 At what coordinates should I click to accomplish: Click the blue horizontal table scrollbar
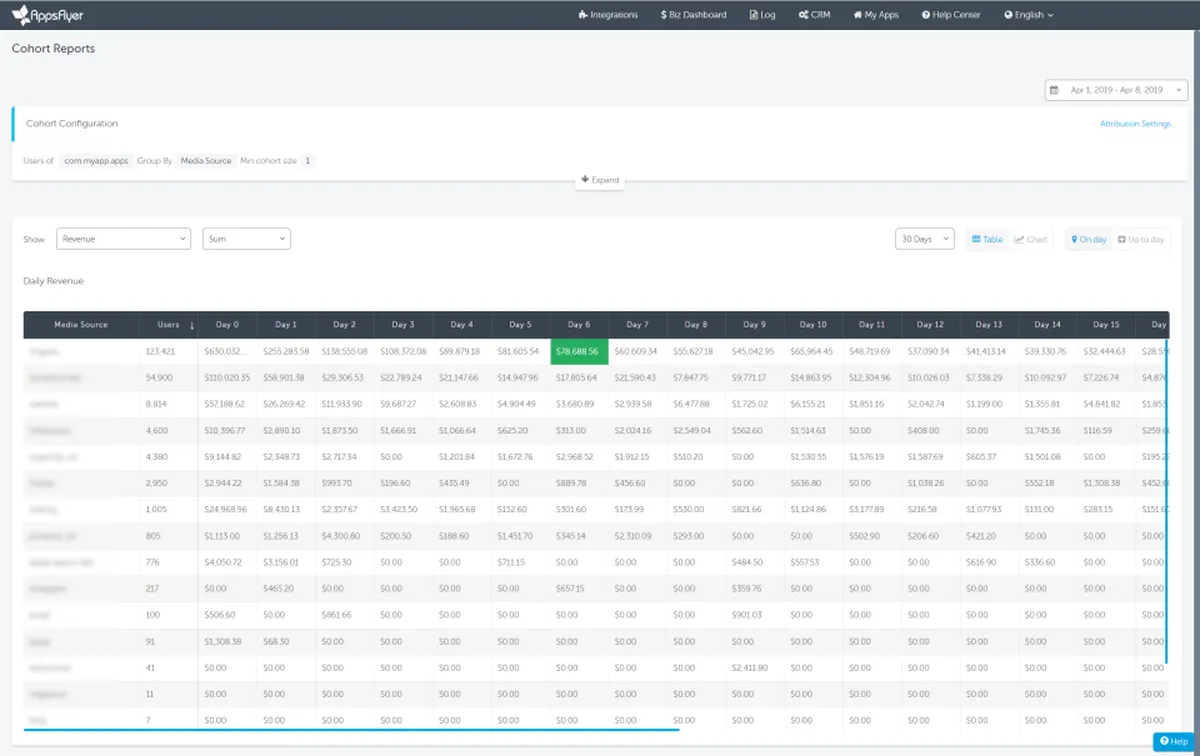351,730
